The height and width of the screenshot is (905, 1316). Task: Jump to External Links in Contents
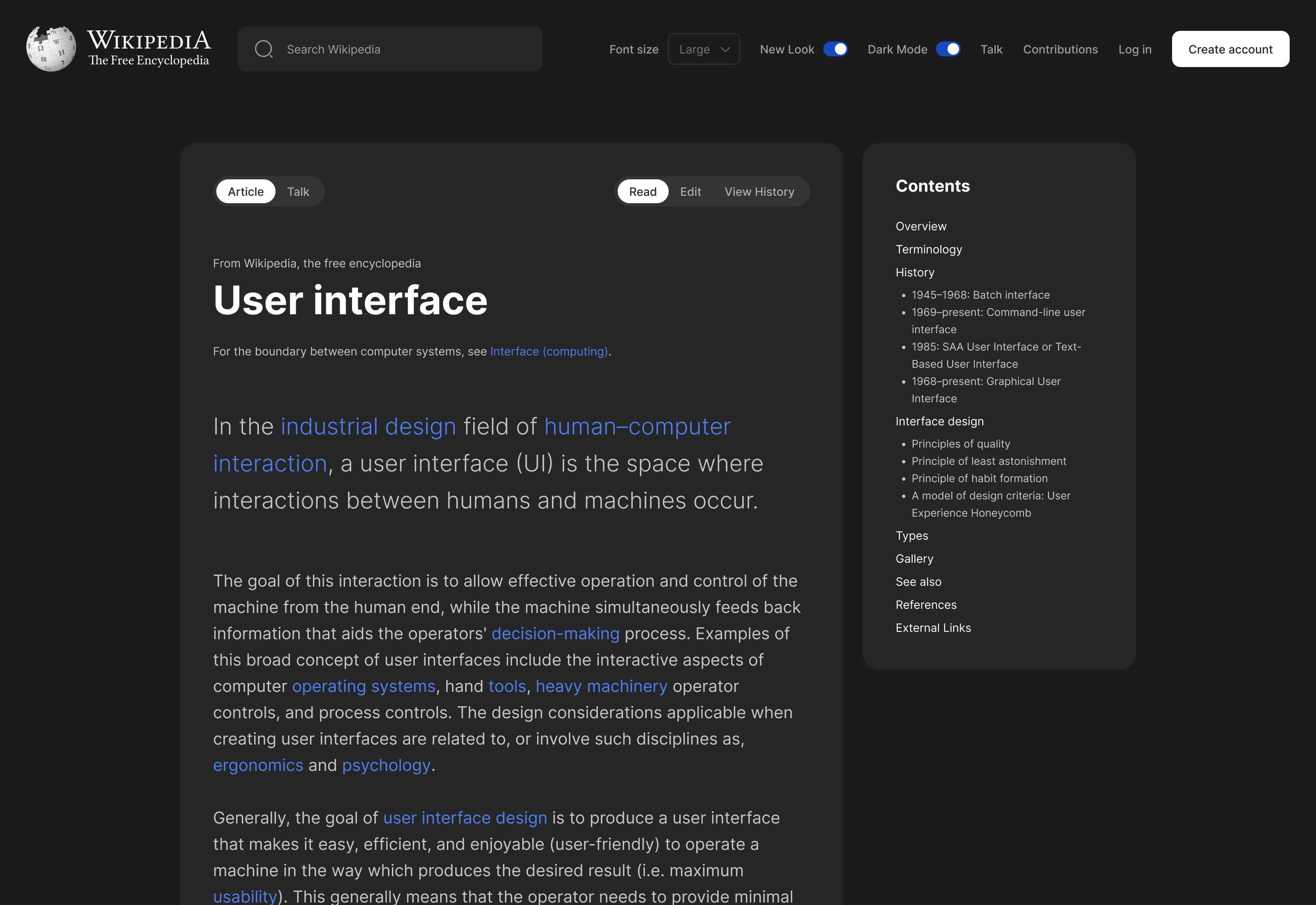933,628
